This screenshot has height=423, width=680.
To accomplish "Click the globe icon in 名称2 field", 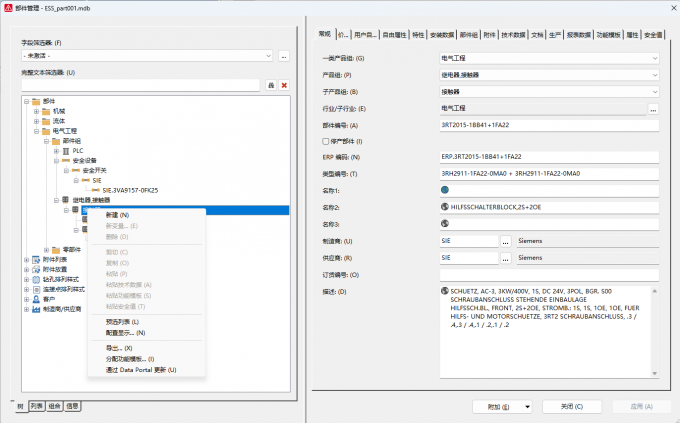I will (445, 207).
